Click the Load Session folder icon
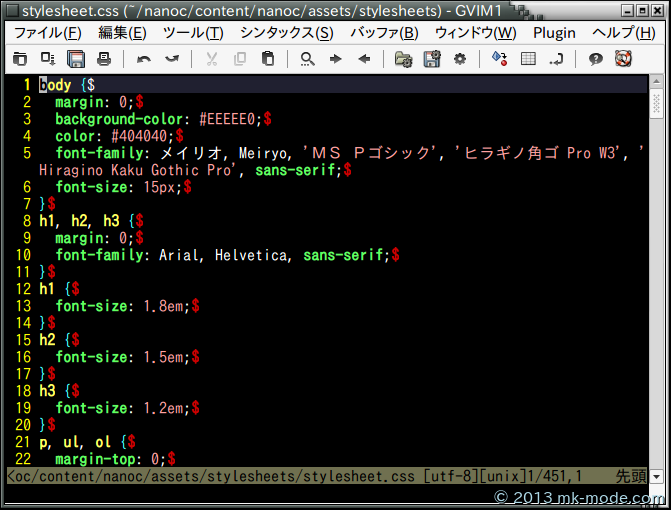 pyautogui.click(x=403, y=59)
